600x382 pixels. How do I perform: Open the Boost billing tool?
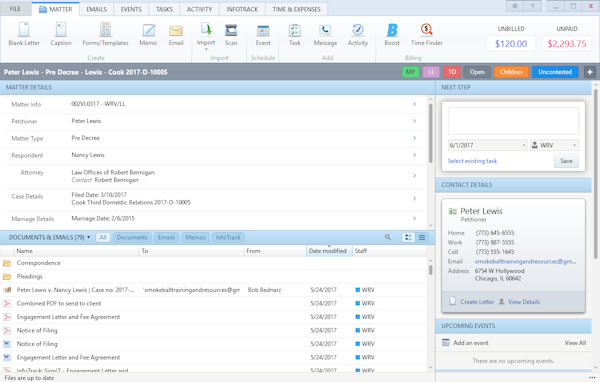tap(392, 34)
